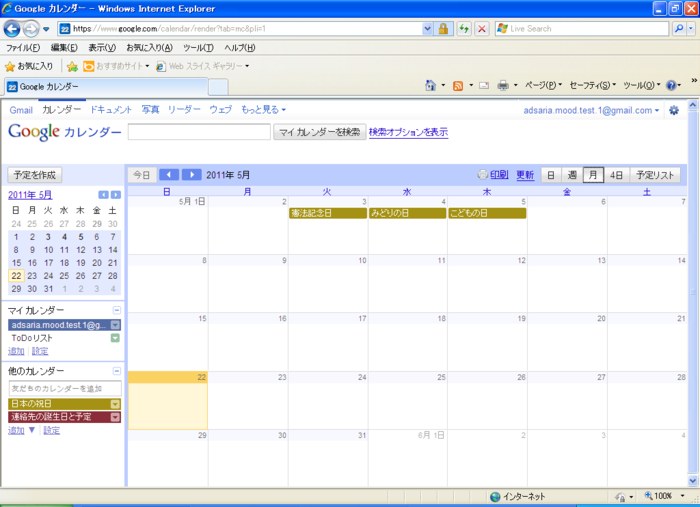Click the calendar search text field
The width and height of the screenshot is (700, 507).
pyautogui.click(x=199, y=132)
